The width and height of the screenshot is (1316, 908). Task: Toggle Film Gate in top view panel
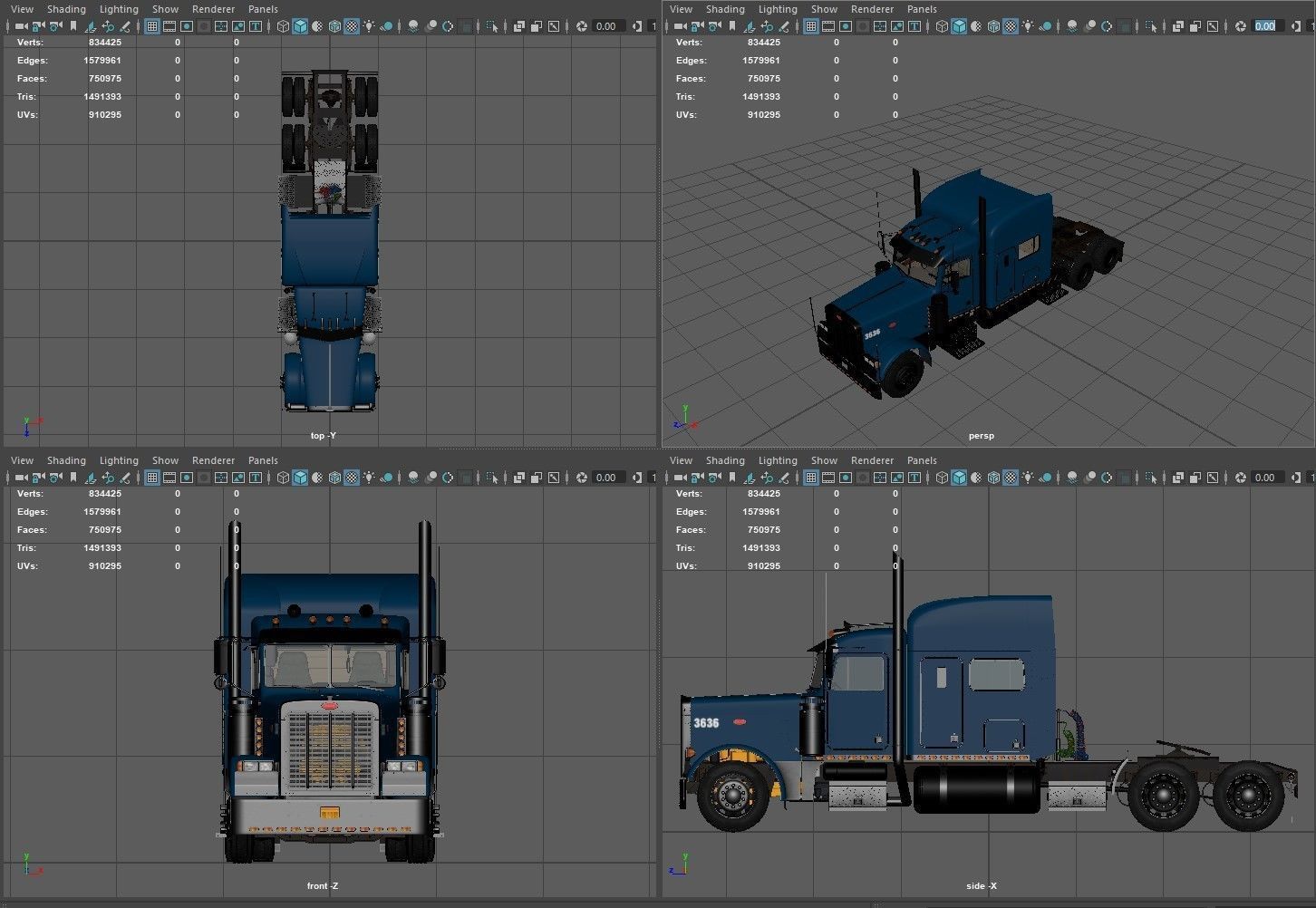[169, 26]
